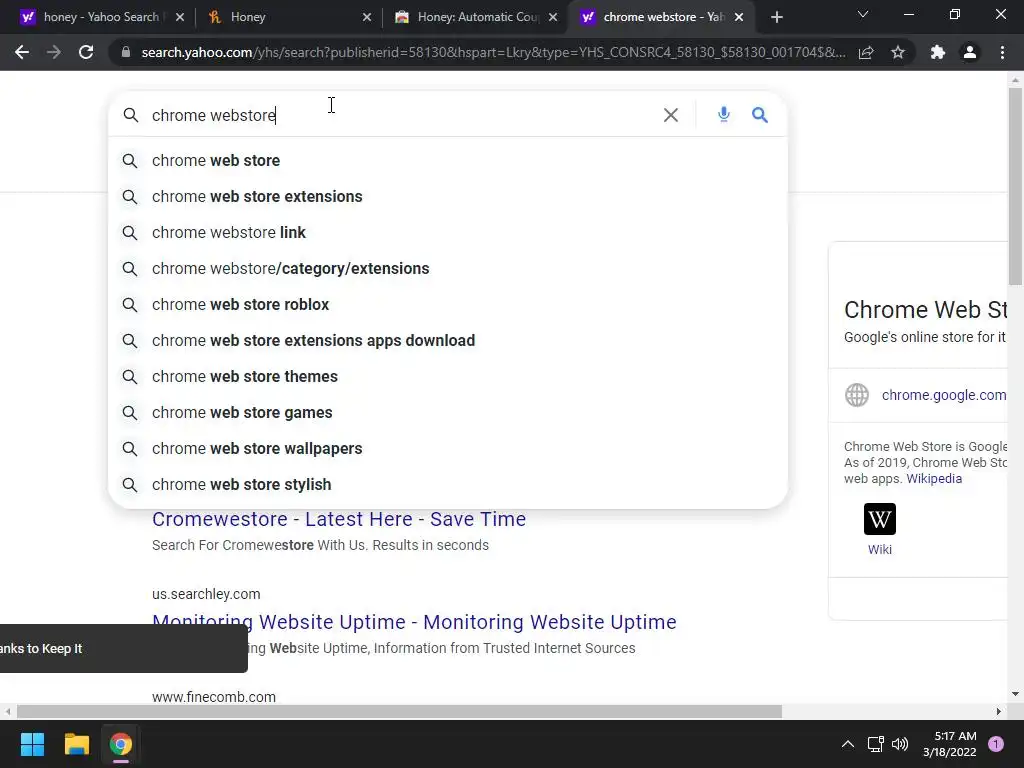Screen dimensions: 1024x768
Task: Click the horizontal scrollbar thumb
Action: (x=399, y=711)
